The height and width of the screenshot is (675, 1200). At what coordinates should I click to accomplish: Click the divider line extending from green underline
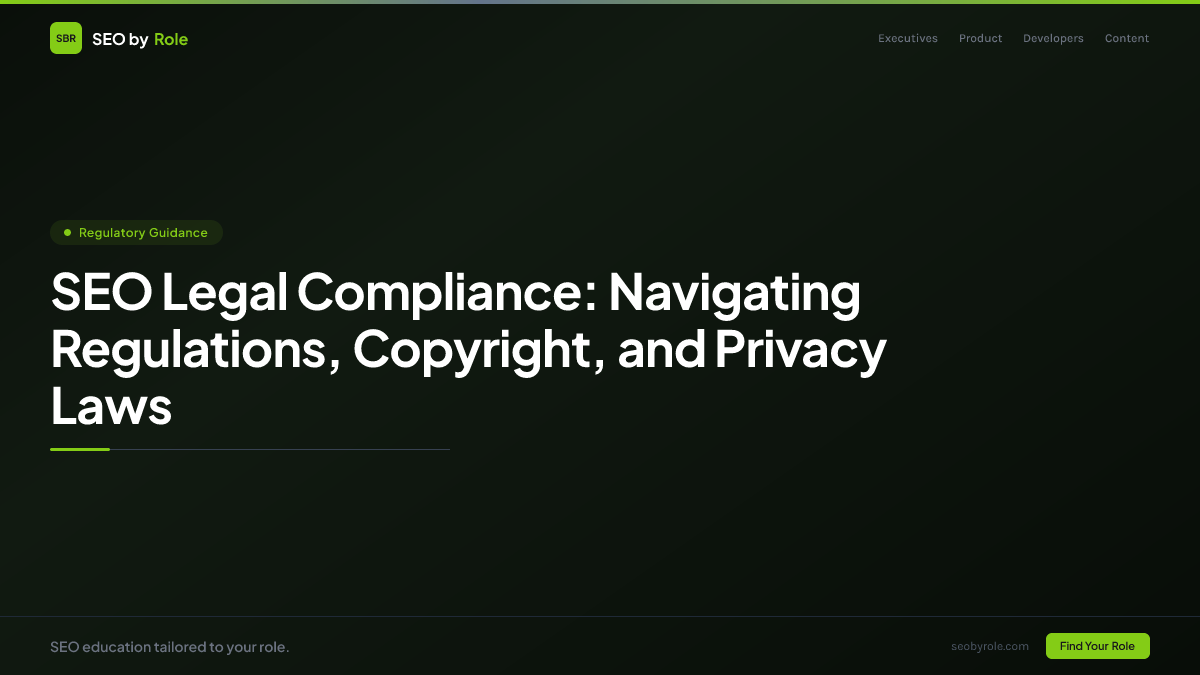point(300,449)
